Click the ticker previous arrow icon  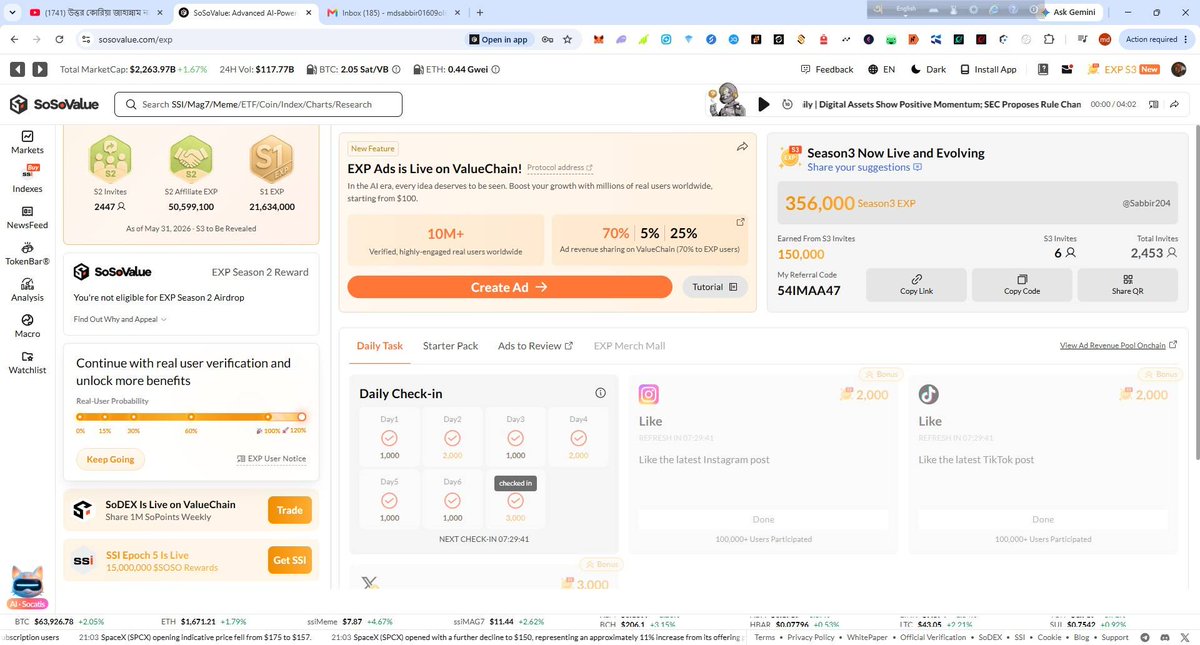click(17, 70)
